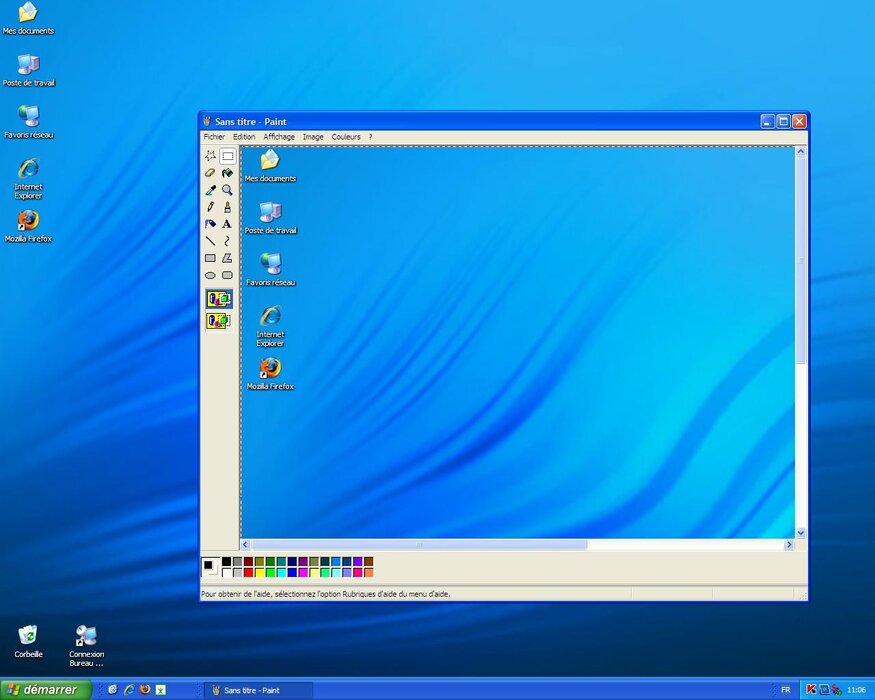Select the Pencil tool
The height and width of the screenshot is (700, 875).
(x=210, y=207)
